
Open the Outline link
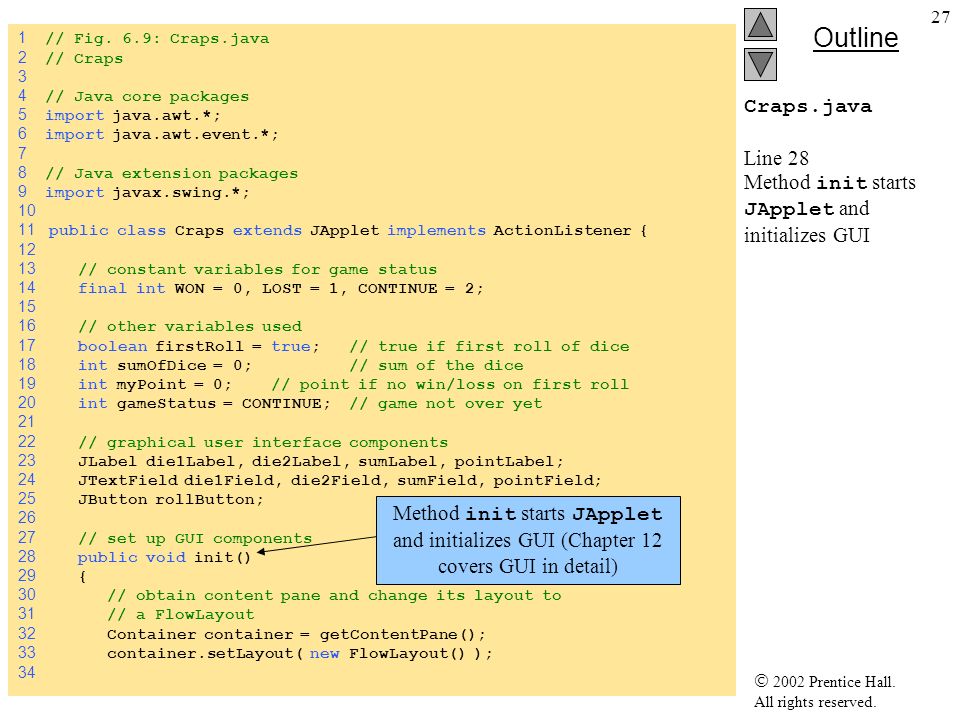pos(855,38)
